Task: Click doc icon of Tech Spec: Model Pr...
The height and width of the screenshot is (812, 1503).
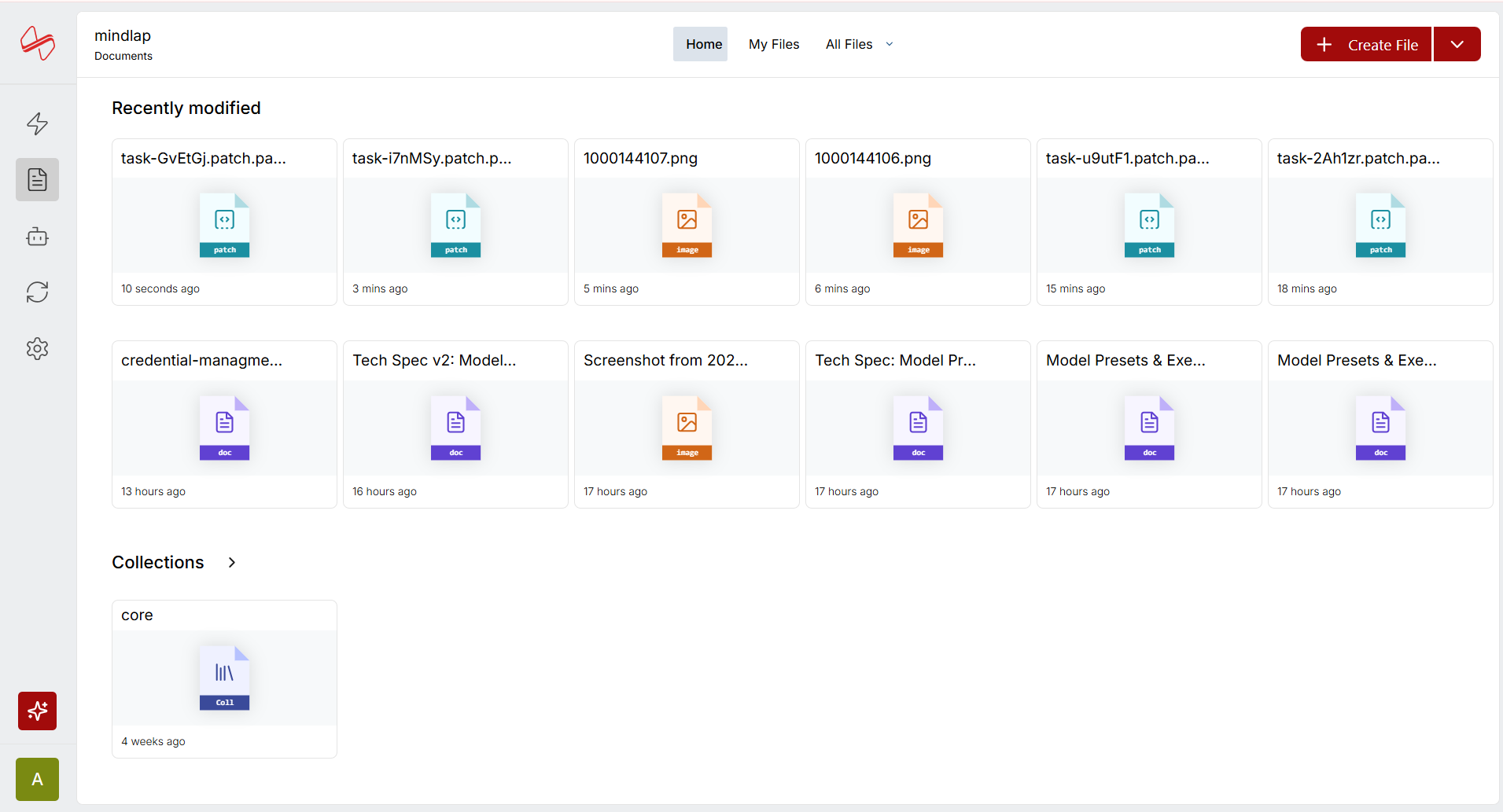Action: (x=918, y=428)
